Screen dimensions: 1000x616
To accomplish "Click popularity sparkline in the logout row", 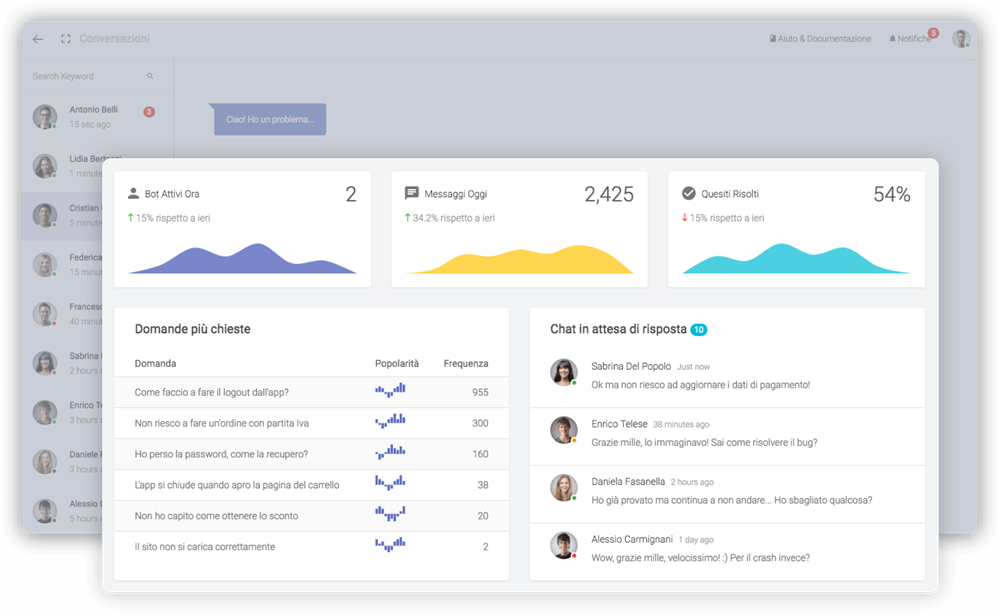I will click(x=390, y=390).
